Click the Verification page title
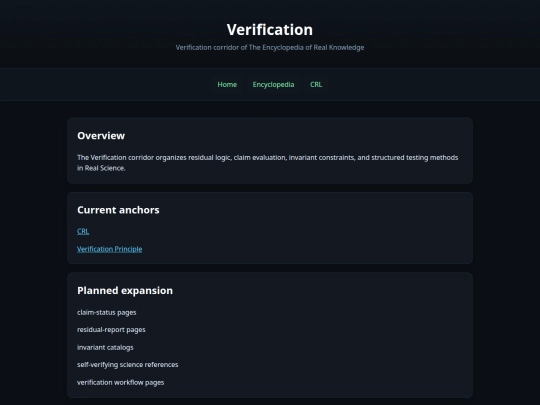The width and height of the screenshot is (540, 405). tap(270, 30)
